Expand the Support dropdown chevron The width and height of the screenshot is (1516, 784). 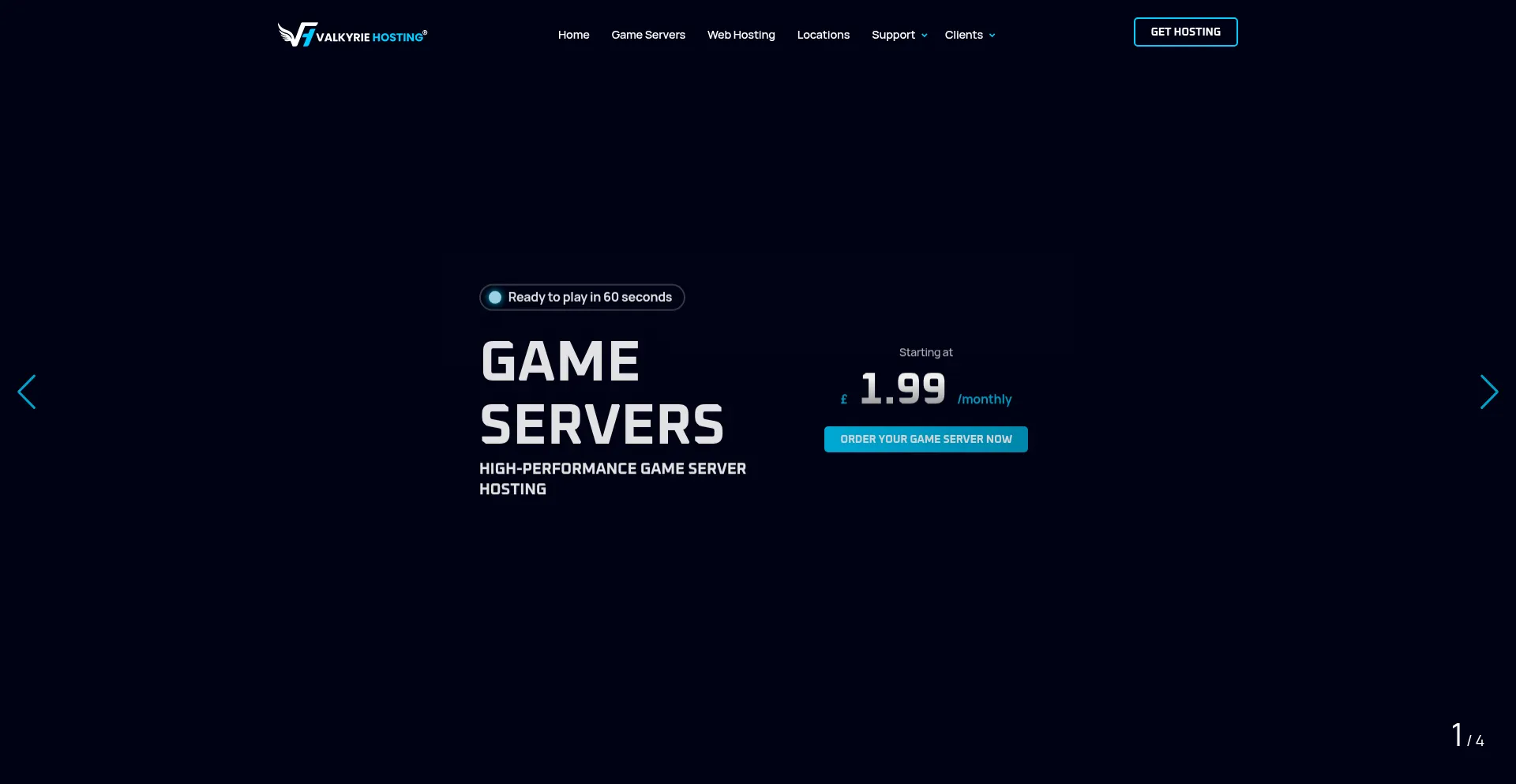pyautogui.click(x=925, y=36)
